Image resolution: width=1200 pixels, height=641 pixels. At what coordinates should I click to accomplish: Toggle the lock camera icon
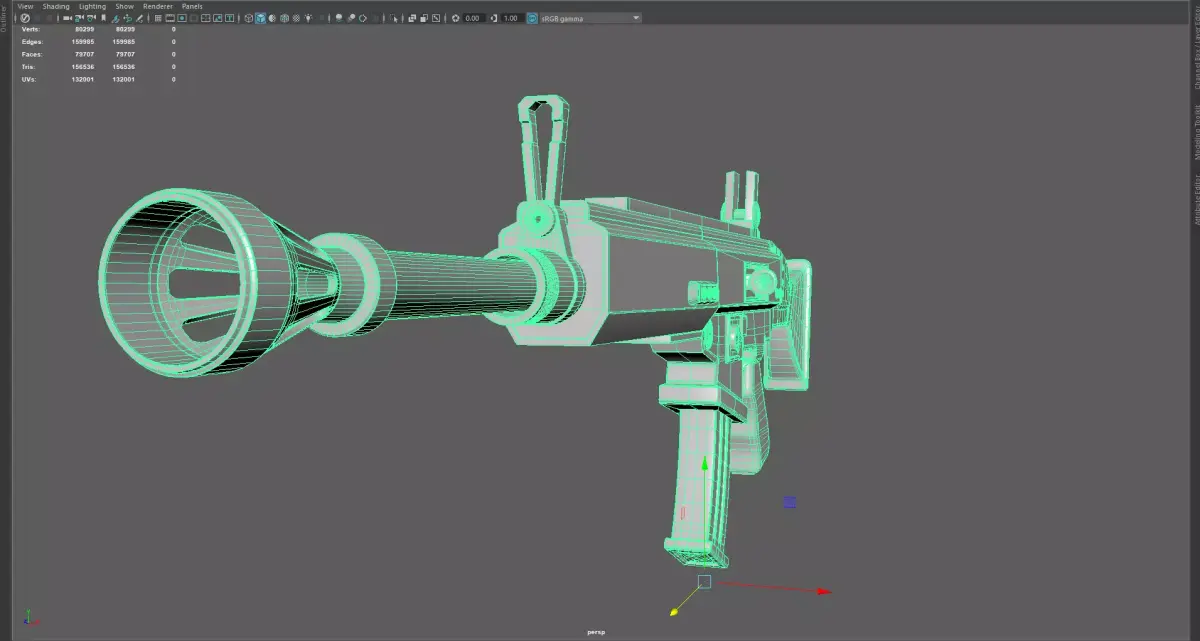click(79, 18)
